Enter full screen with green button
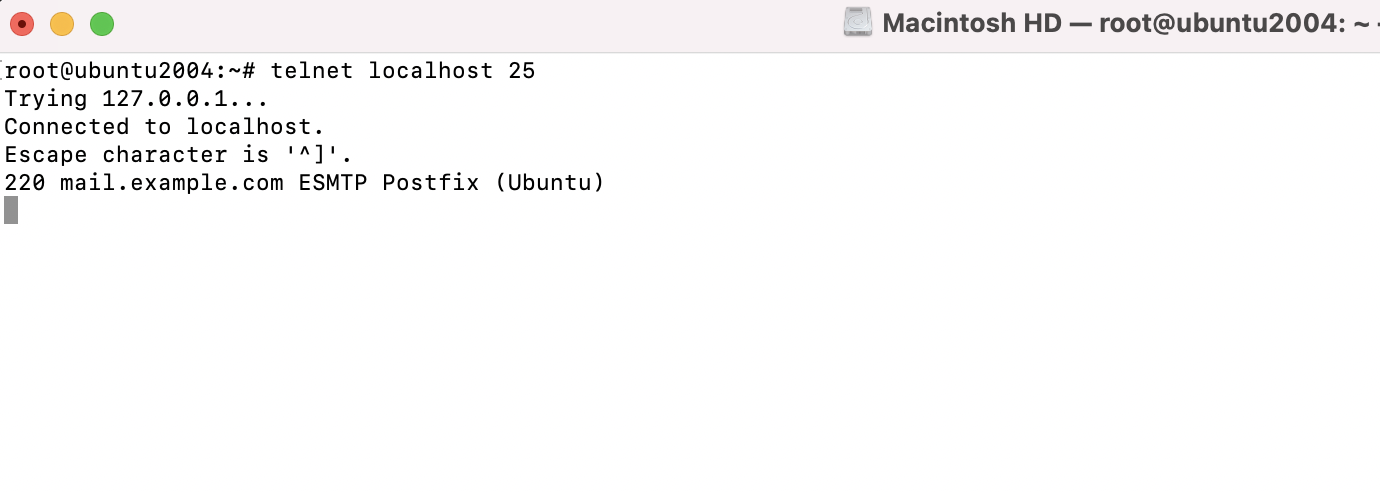The image size is (1380, 492). 102,24
